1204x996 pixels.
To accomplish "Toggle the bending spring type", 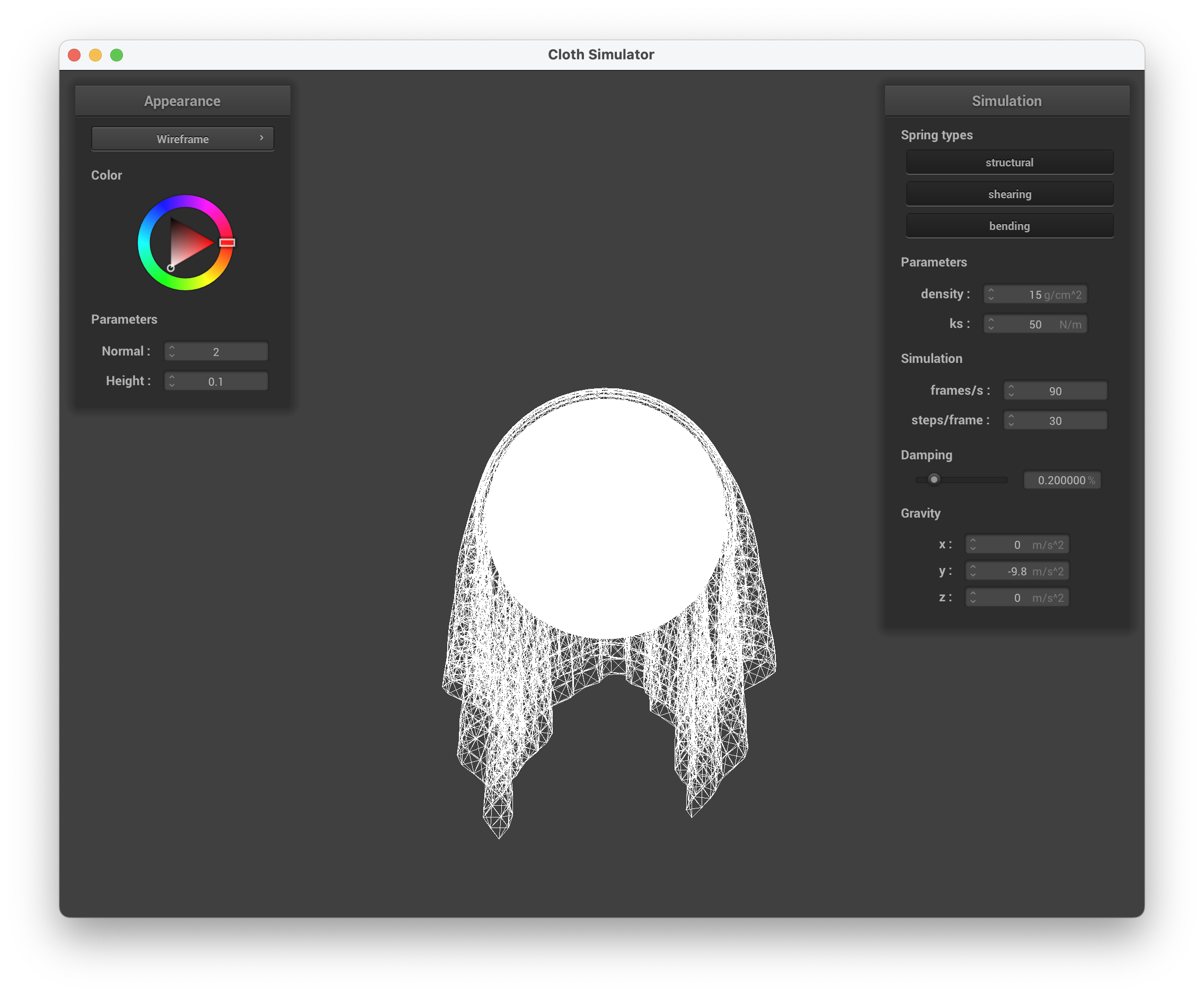I will coord(1009,226).
